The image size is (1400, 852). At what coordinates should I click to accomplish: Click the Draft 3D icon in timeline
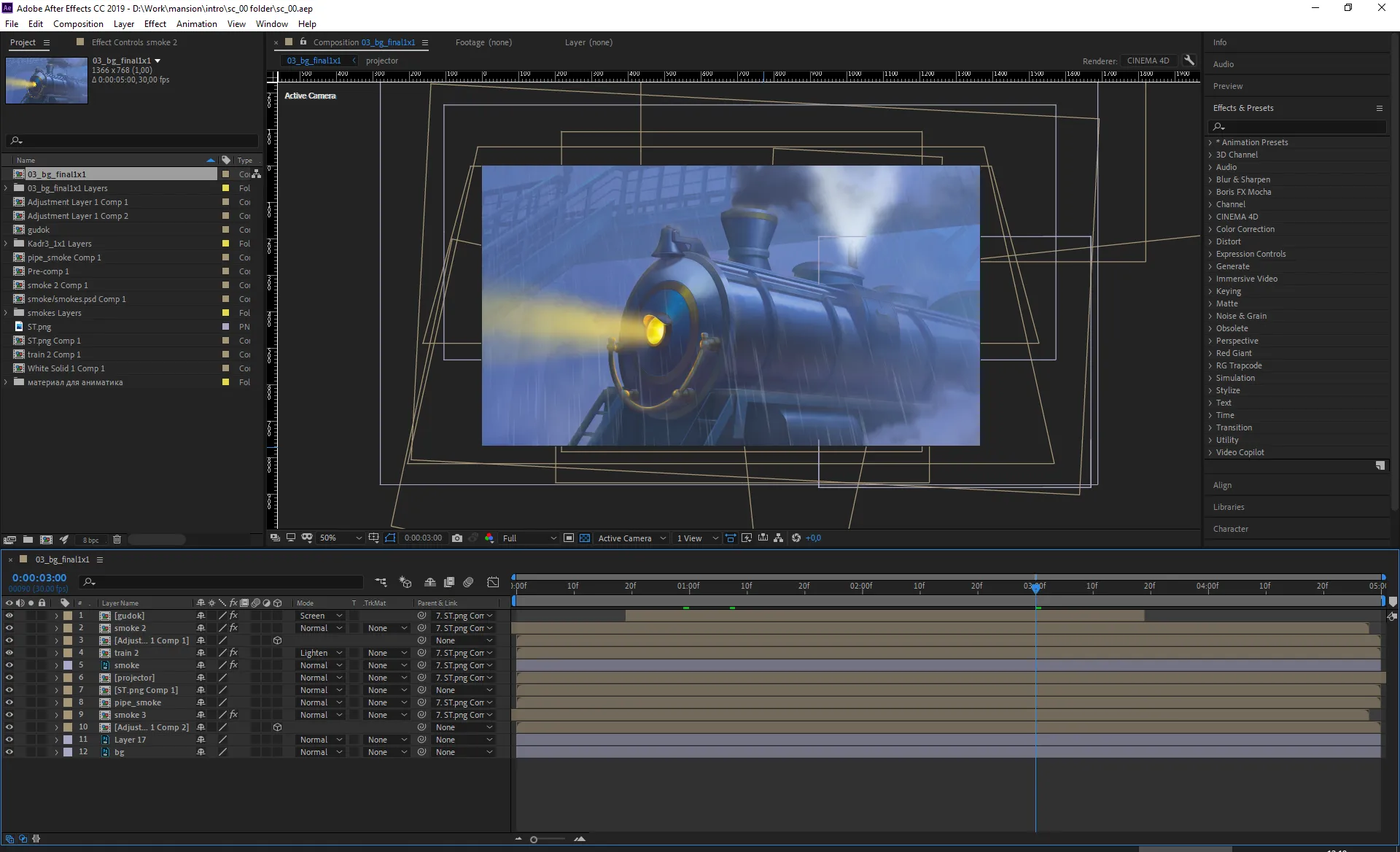405,582
